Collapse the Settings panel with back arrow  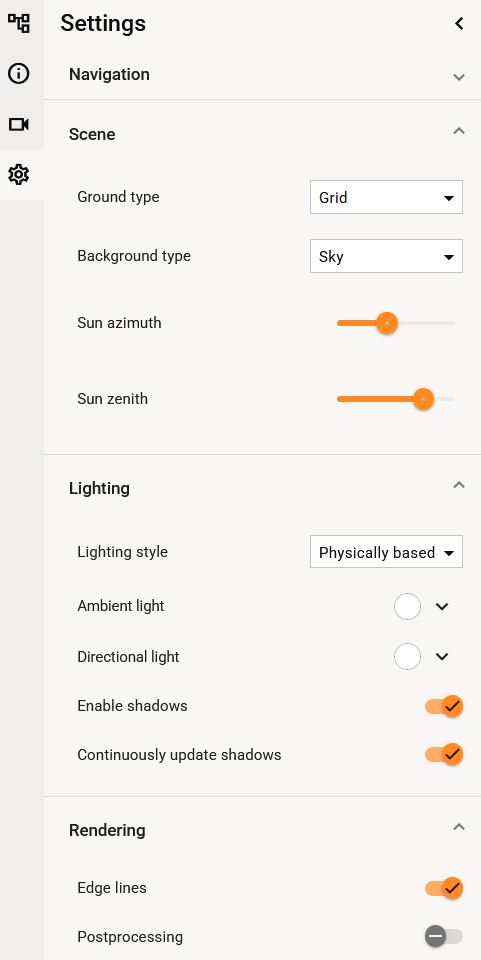coord(459,24)
